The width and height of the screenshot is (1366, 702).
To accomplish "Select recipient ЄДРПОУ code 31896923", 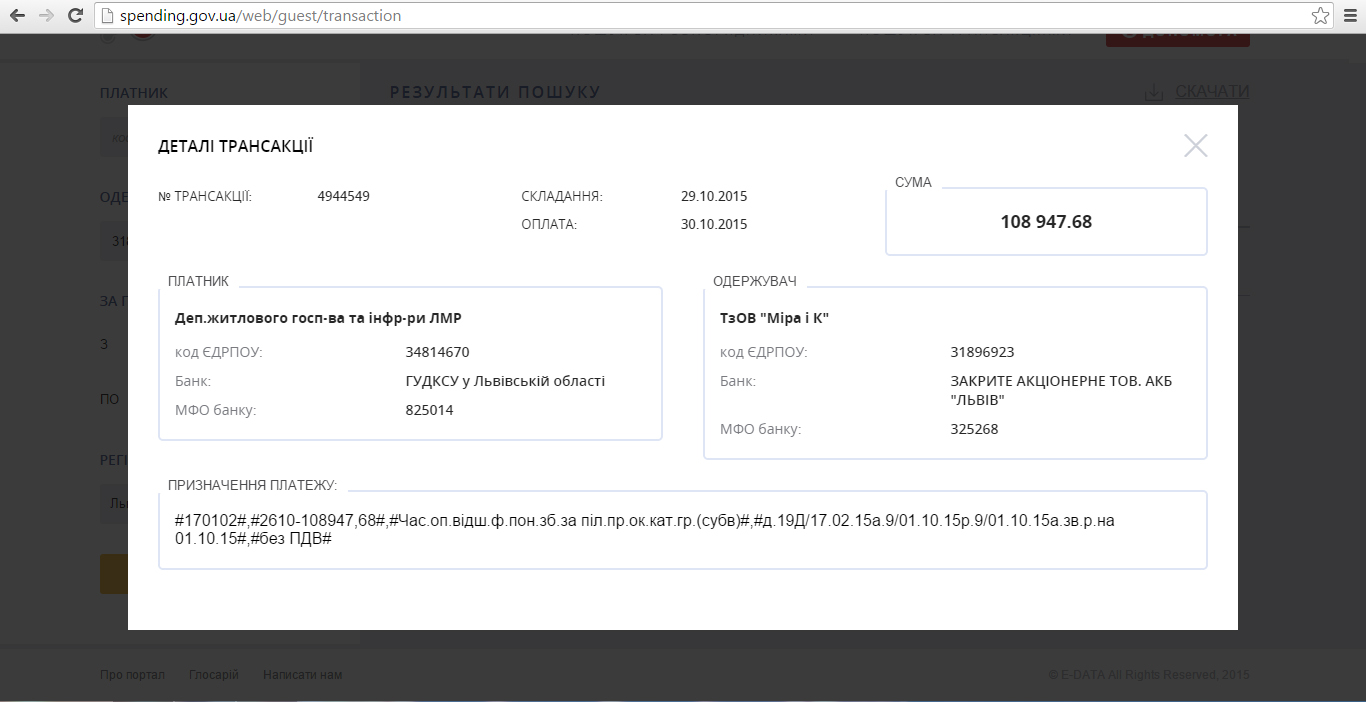I will point(982,352).
